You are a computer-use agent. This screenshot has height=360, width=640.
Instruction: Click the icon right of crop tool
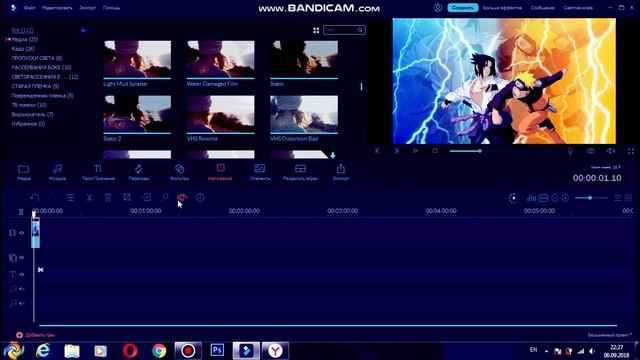tap(146, 198)
